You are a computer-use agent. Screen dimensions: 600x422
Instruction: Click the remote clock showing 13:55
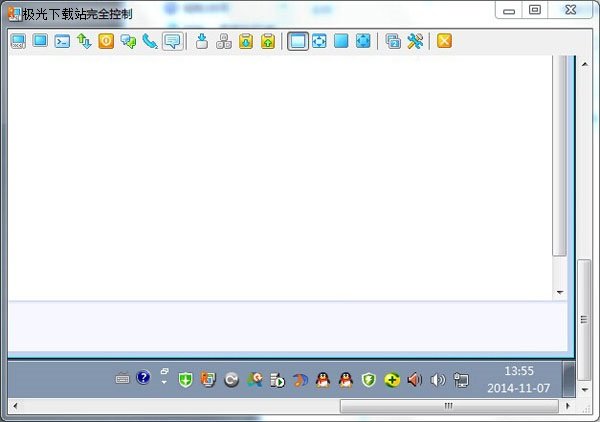click(x=519, y=371)
